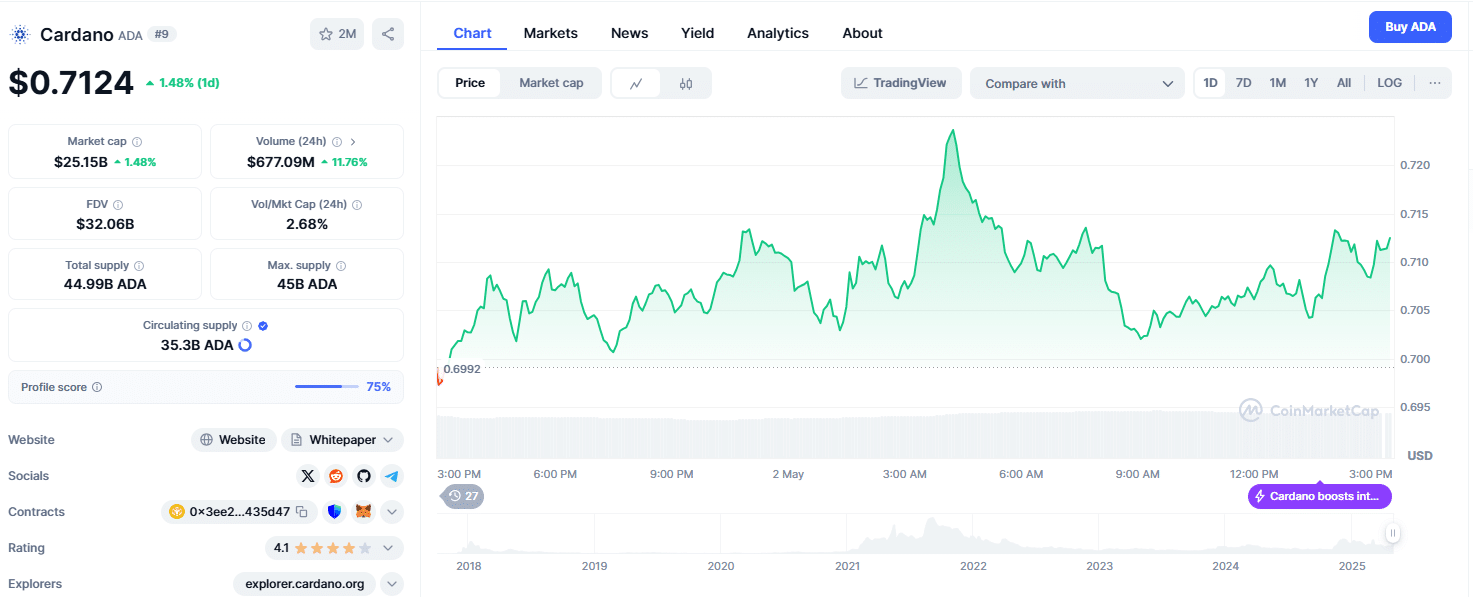Open the Analytics tab

(x=777, y=33)
